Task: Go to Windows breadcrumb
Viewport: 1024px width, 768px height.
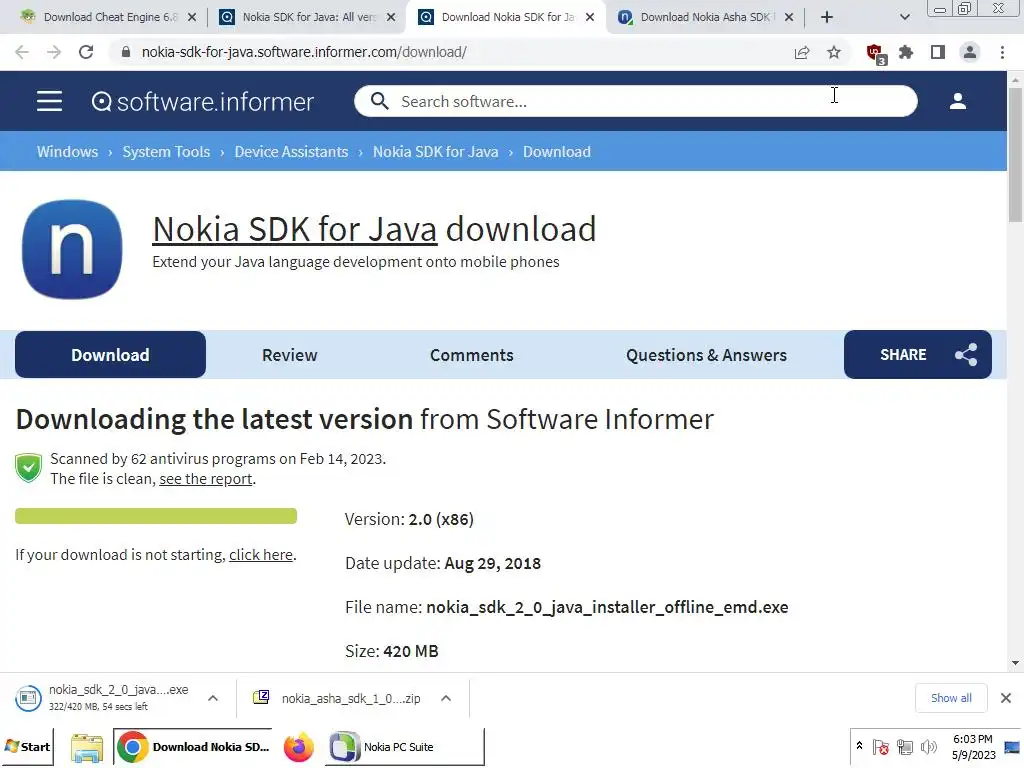Action: [x=67, y=152]
